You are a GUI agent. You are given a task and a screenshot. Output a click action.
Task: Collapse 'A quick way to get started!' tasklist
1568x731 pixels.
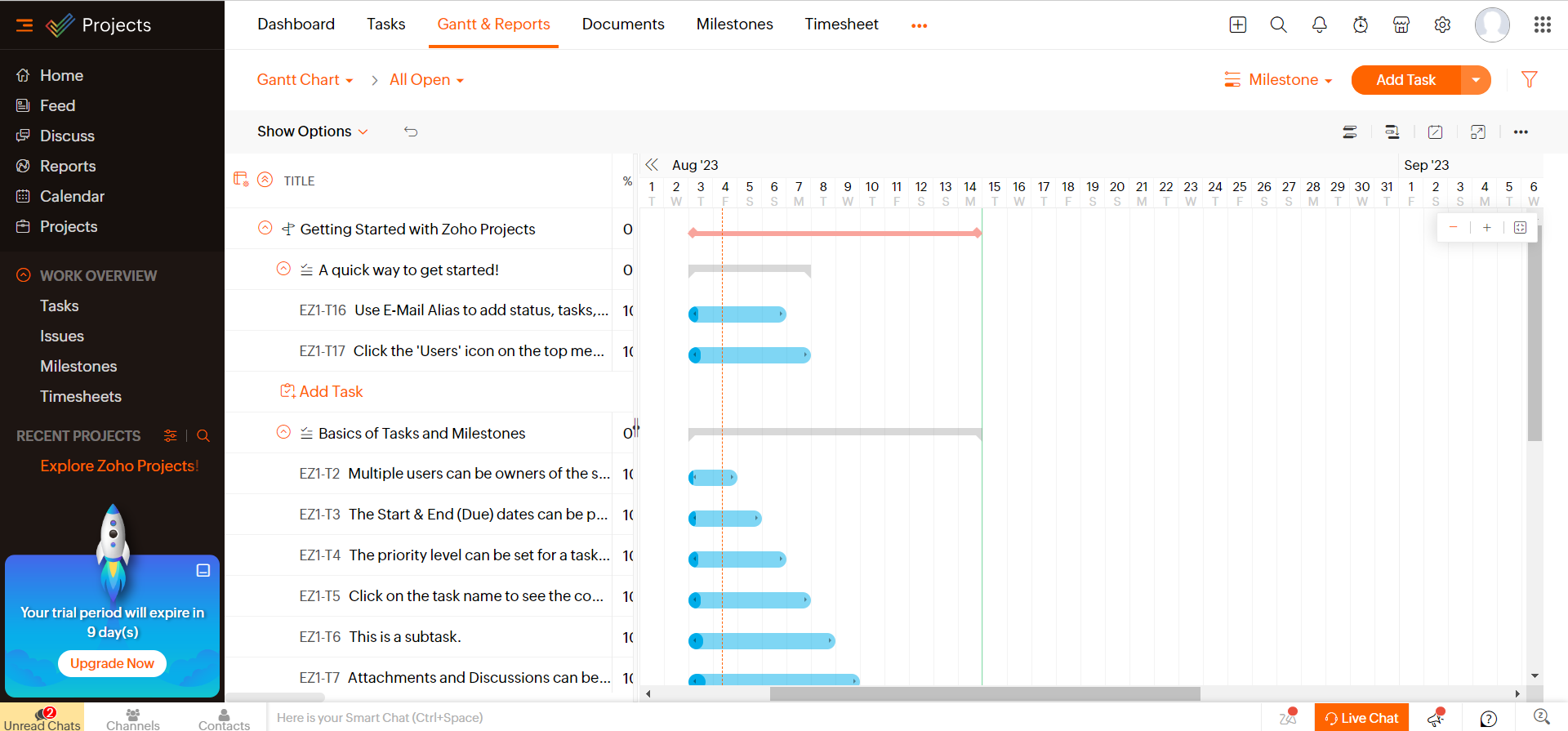click(x=283, y=269)
